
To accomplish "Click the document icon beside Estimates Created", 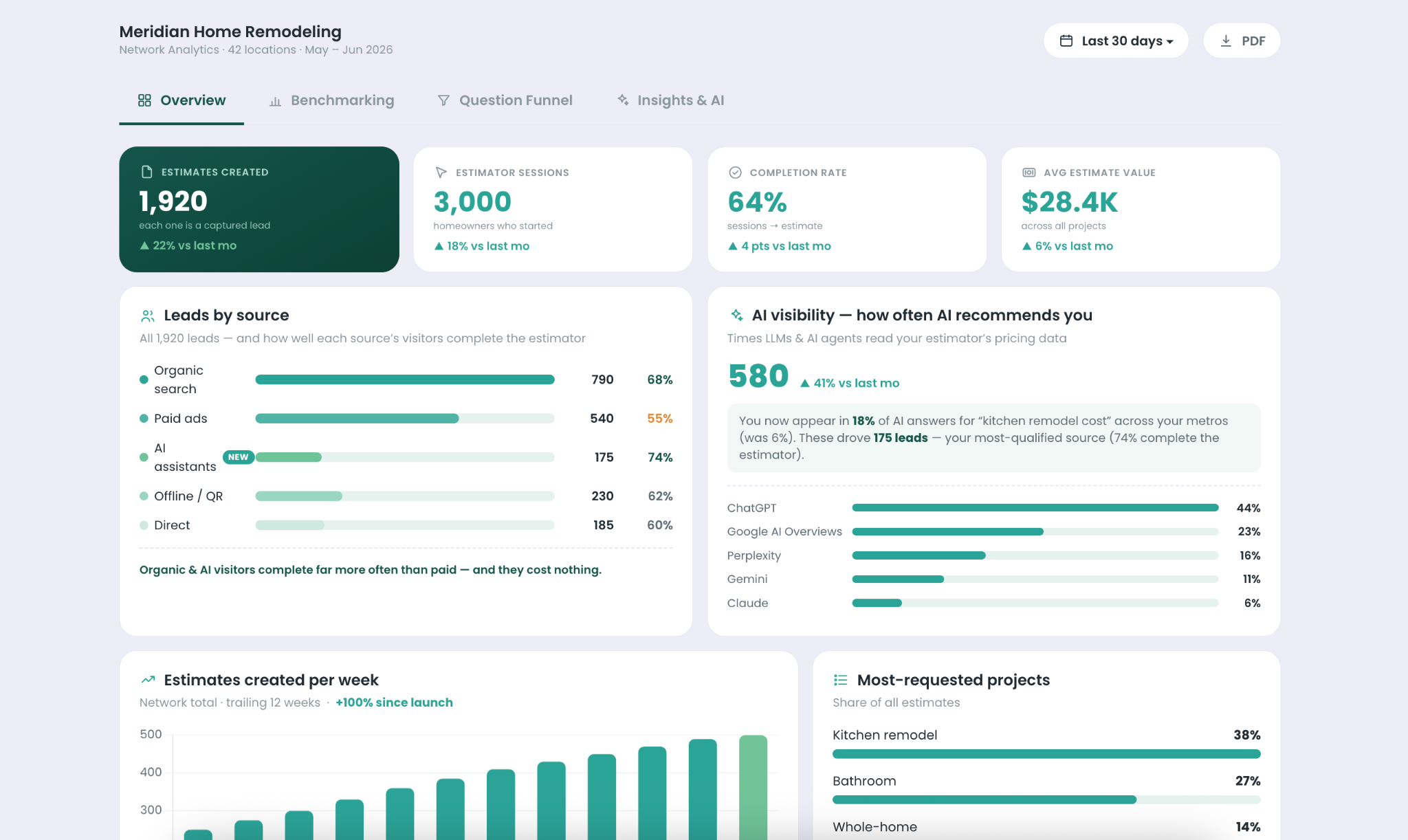I will [146, 172].
